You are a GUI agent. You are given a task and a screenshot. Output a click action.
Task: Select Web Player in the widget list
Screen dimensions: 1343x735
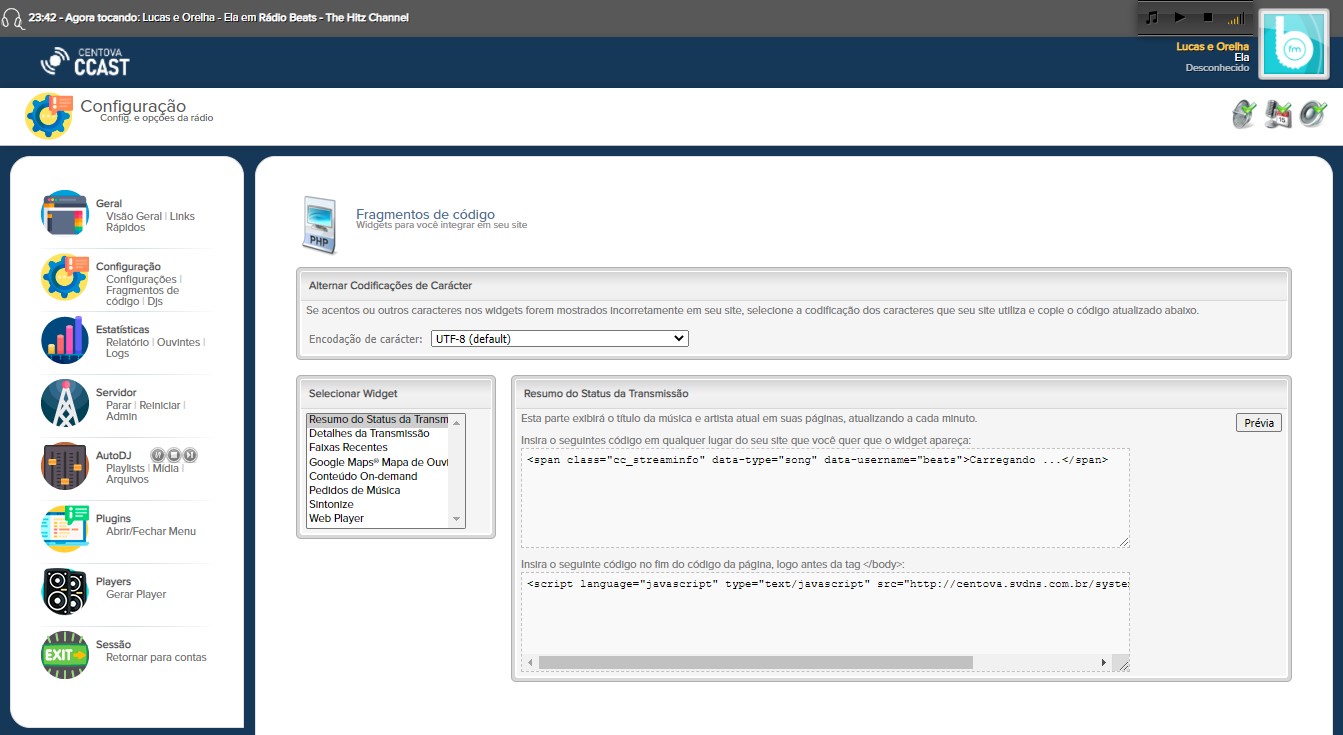pyautogui.click(x=336, y=519)
